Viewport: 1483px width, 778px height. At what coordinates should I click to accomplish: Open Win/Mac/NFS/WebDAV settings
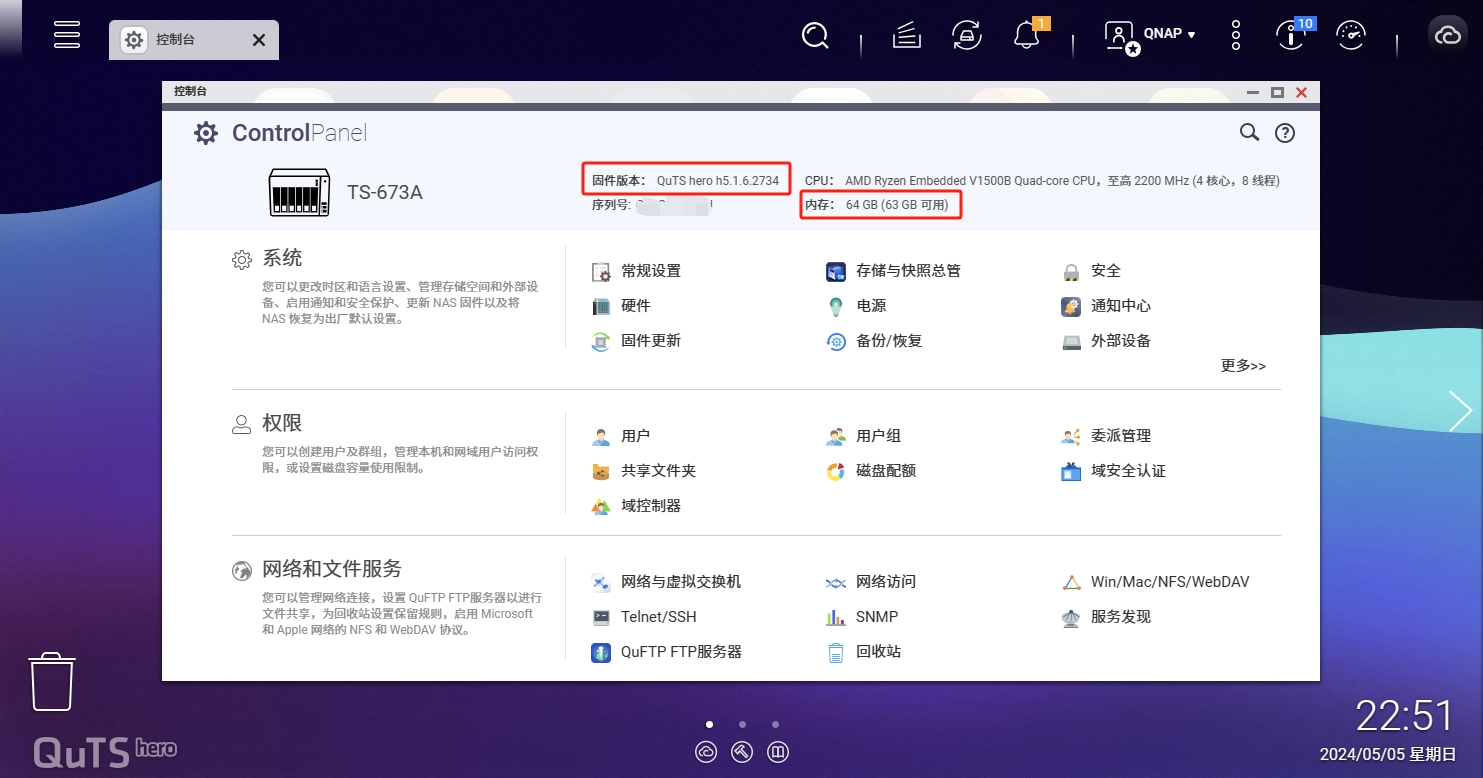click(x=1155, y=582)
